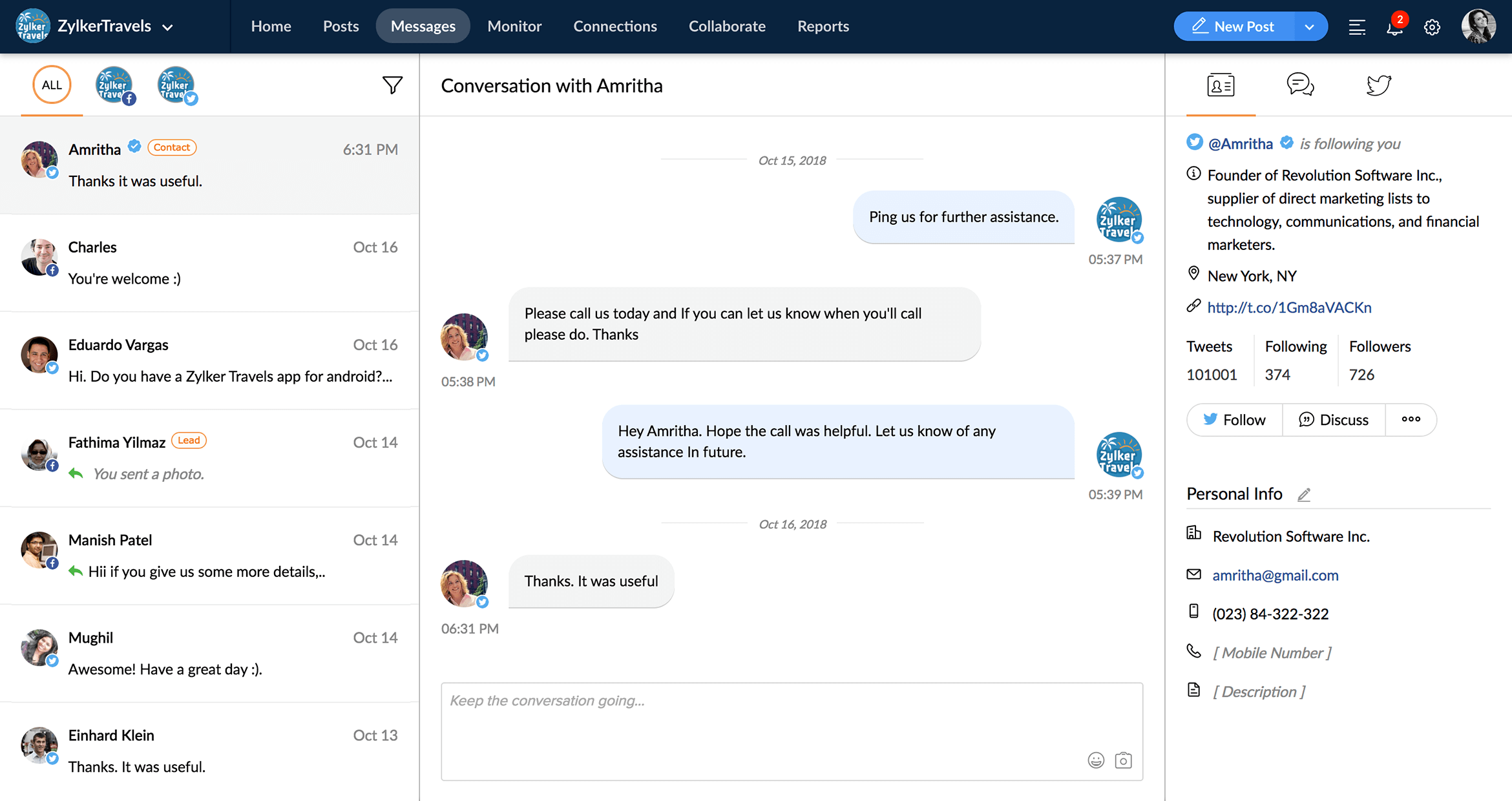Open the conversations bubbles tab
This screenshot has width=1512, height=801.
1299,85
